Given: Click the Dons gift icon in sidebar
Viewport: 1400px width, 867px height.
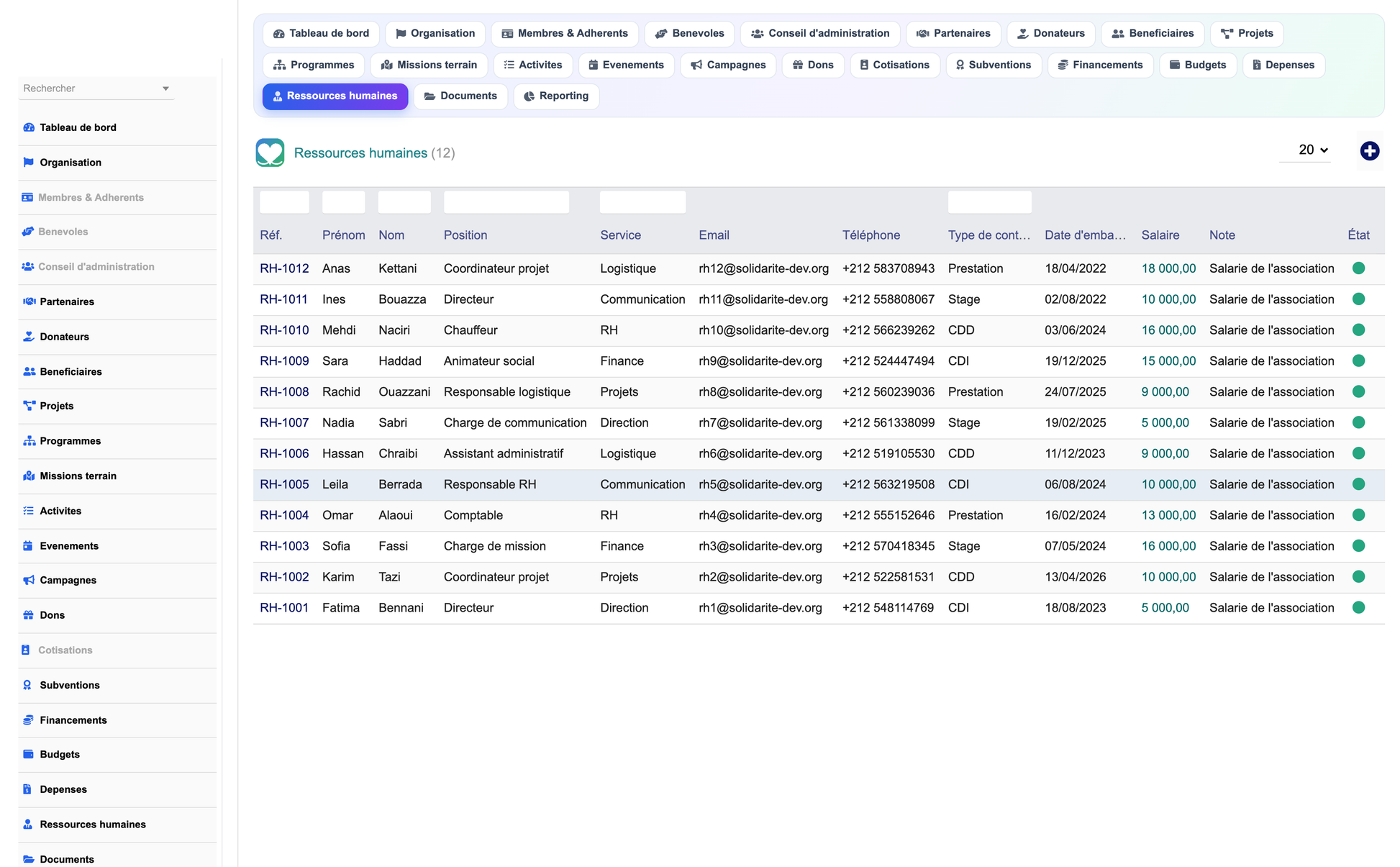Looking at the screenshot, I should 29,615.
